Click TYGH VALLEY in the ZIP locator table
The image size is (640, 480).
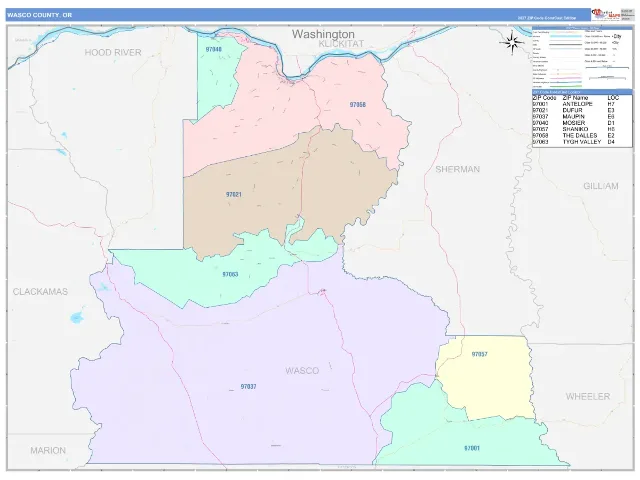582,142
